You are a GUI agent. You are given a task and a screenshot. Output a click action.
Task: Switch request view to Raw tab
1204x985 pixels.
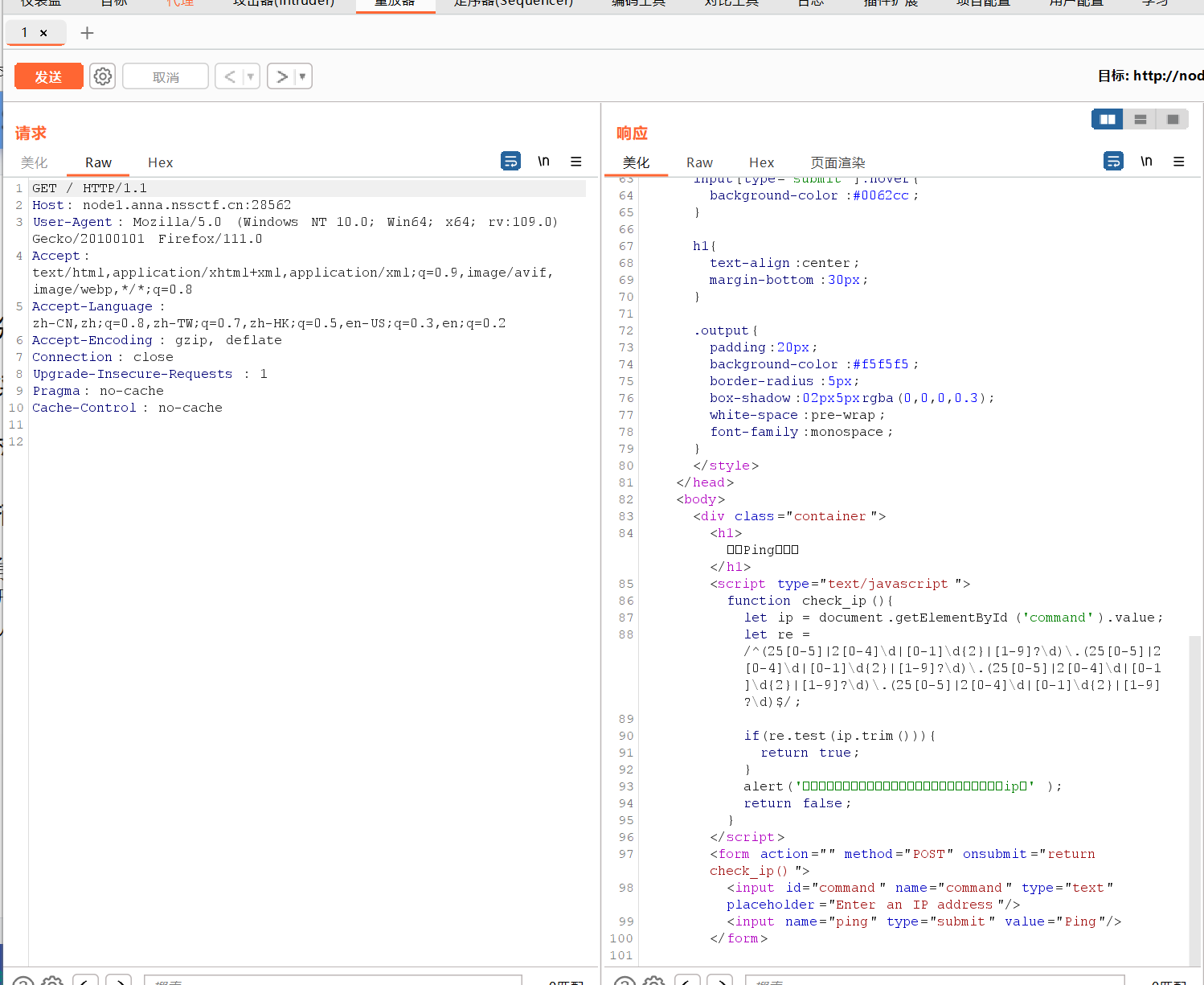click(98, 162)
